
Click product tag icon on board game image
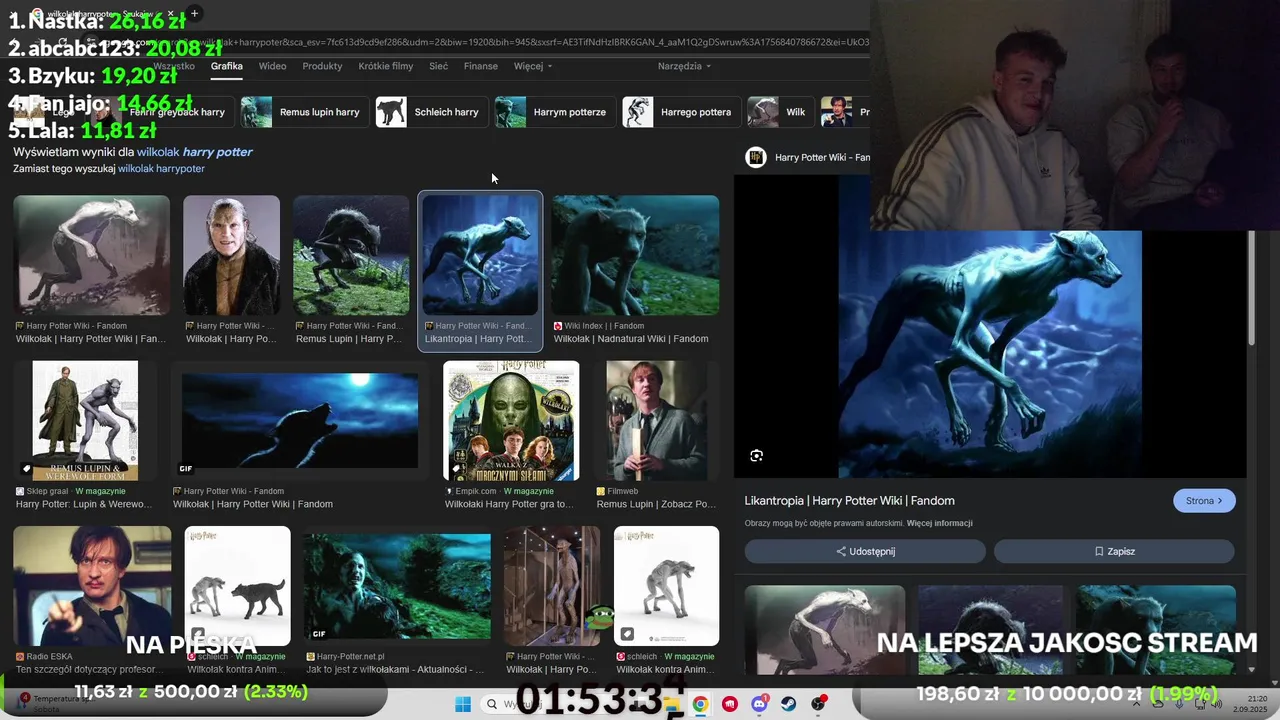pyautogui.click(x=456, y=468)
